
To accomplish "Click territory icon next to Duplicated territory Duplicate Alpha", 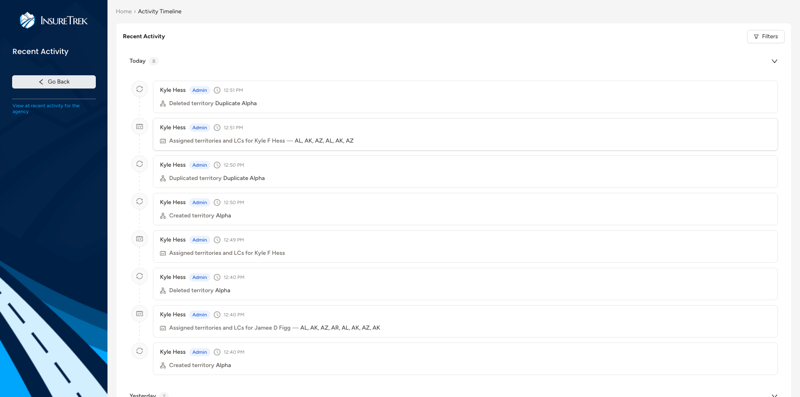I will coord(163,178).
